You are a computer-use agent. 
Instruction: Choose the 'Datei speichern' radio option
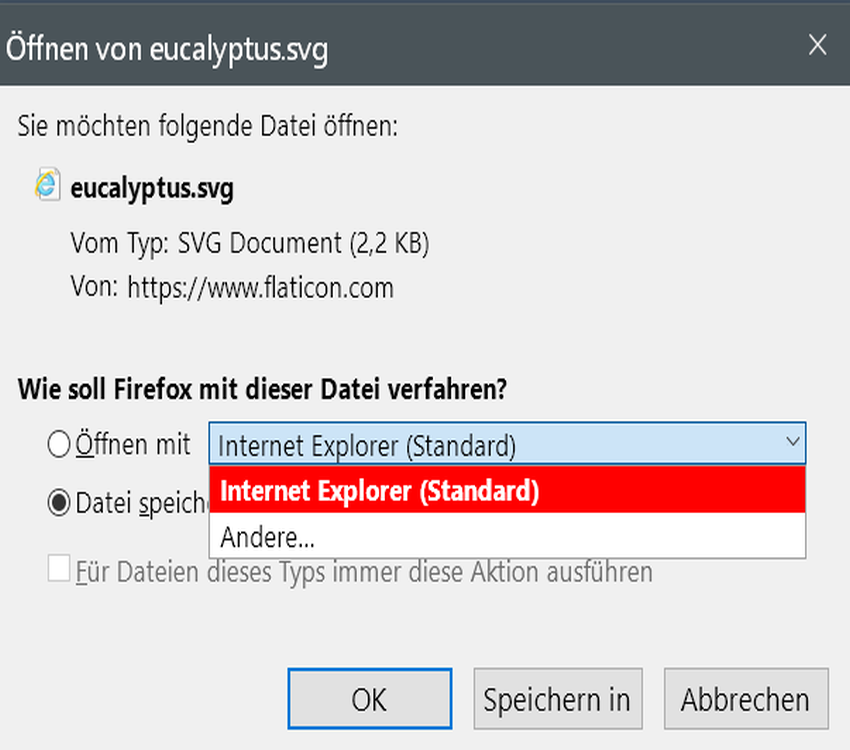pyautogui.click(x=59, y=502)
